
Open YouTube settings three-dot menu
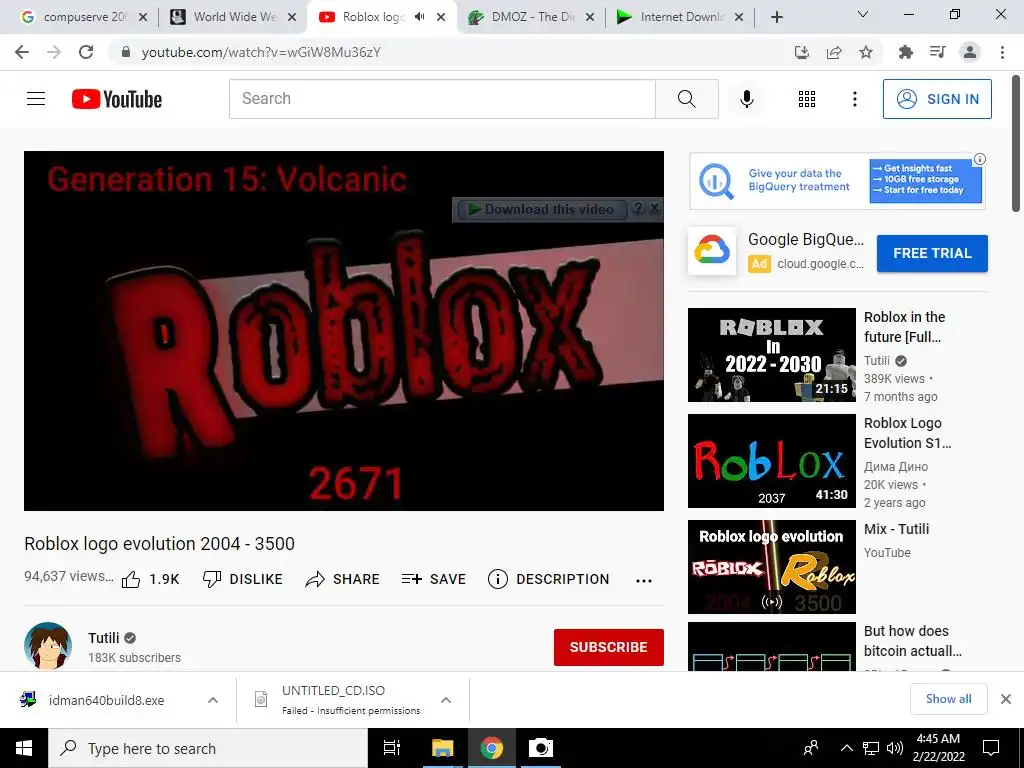pyautogui.click(x=854, y=99)
